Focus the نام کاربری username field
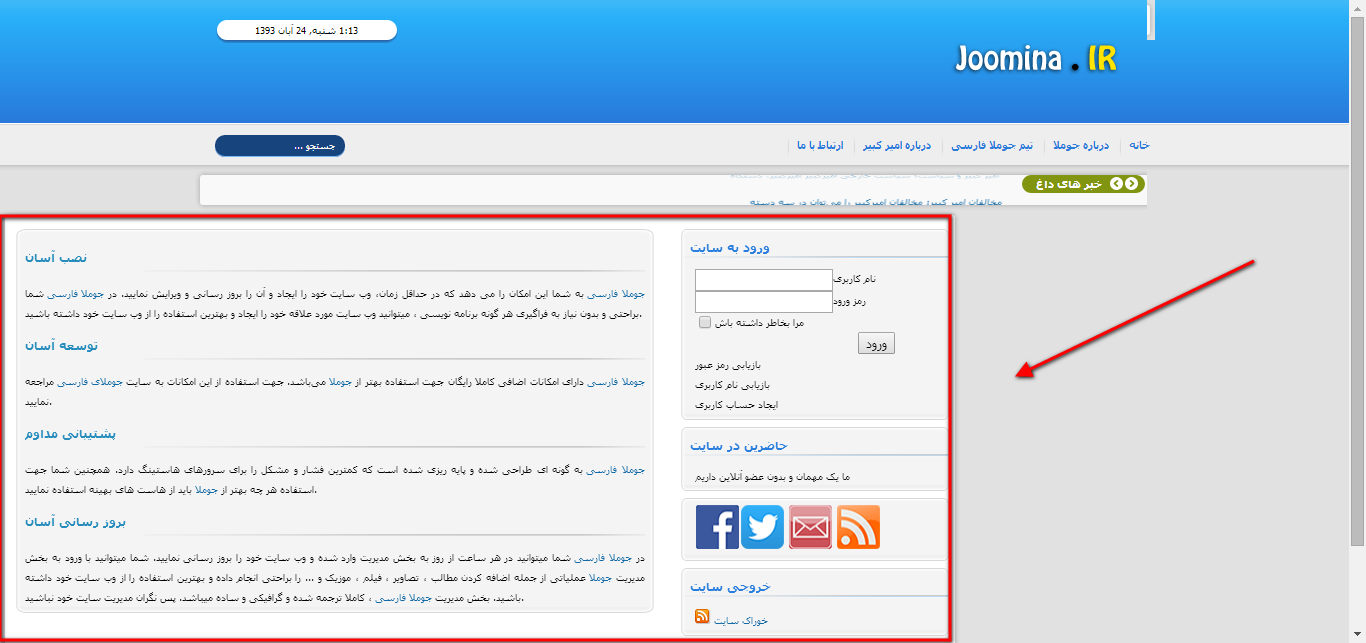The width and height of the screenshot is (1366, 643). 764,280
